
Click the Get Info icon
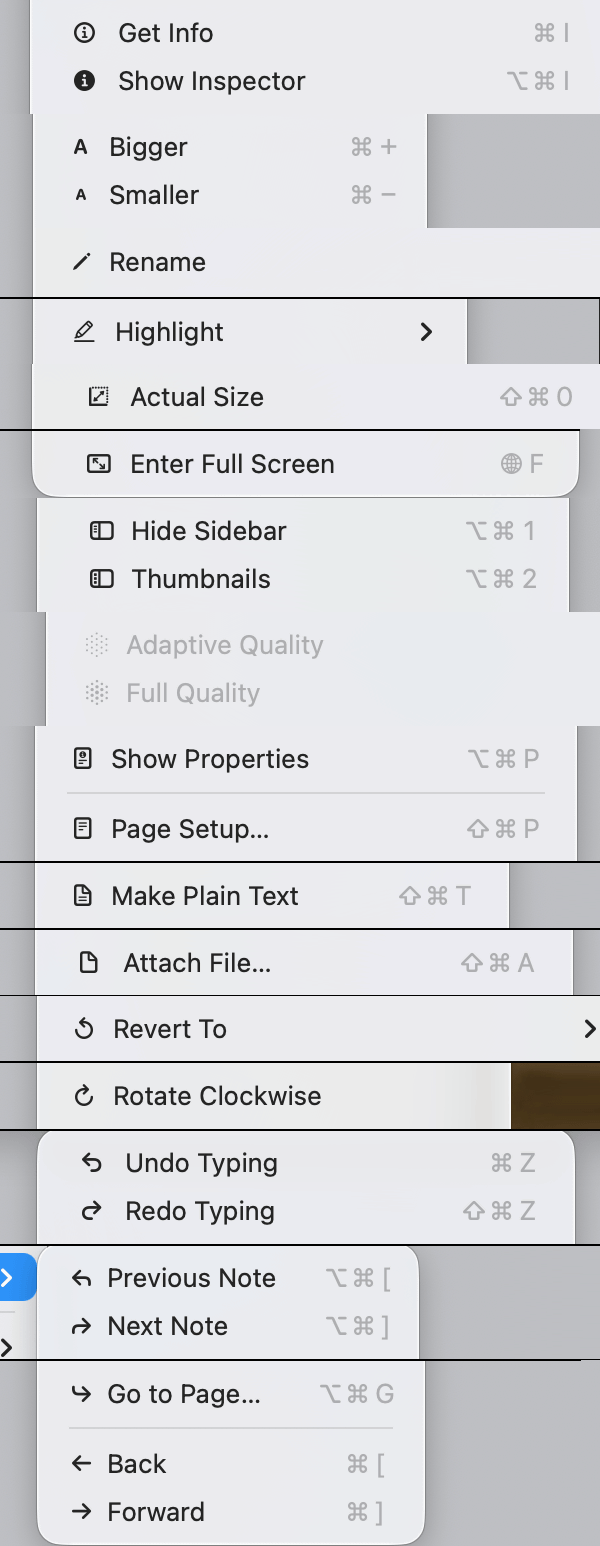(85, 33)
